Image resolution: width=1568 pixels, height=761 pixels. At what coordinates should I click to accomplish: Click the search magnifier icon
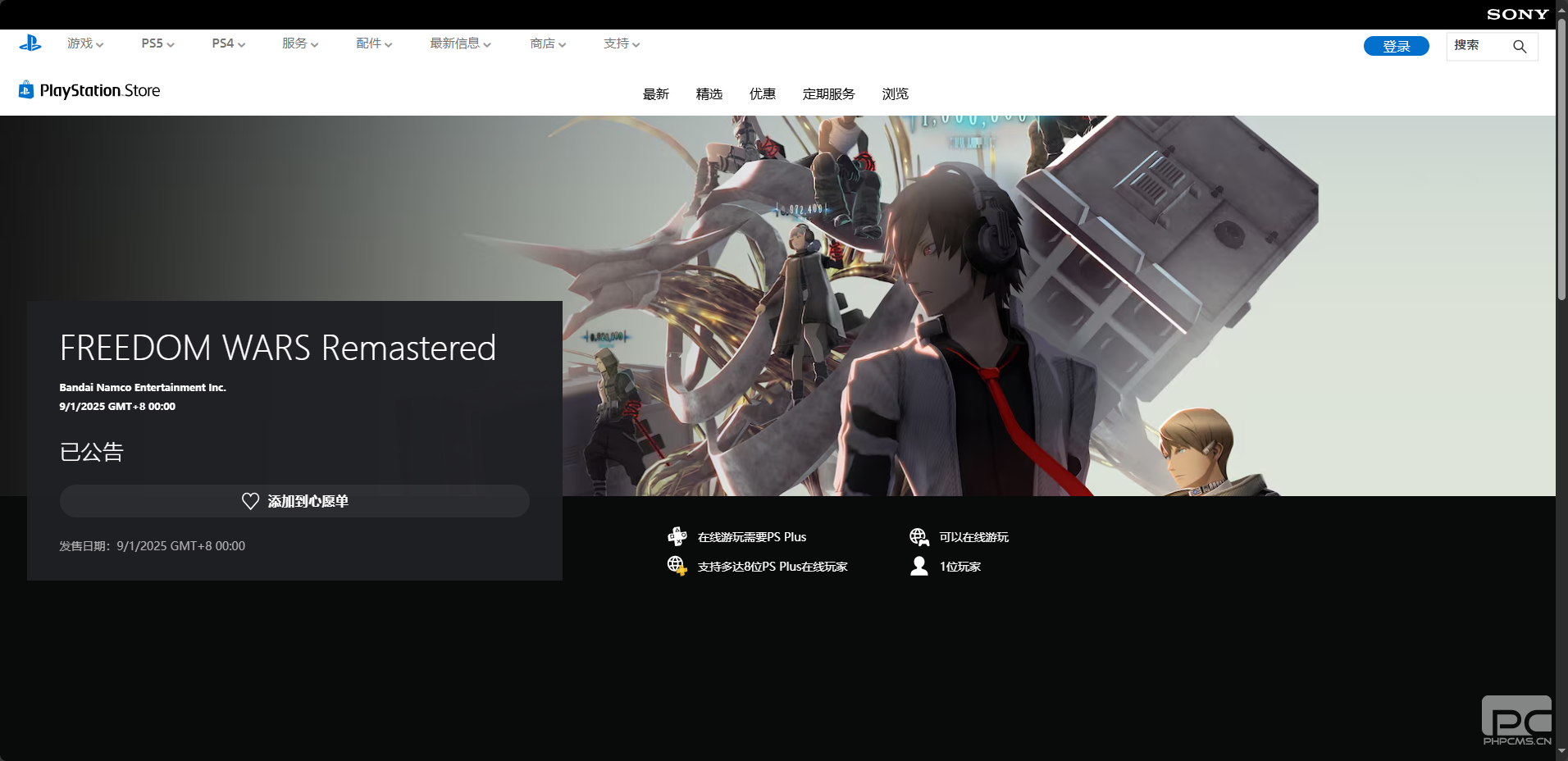pos(1520,46)
